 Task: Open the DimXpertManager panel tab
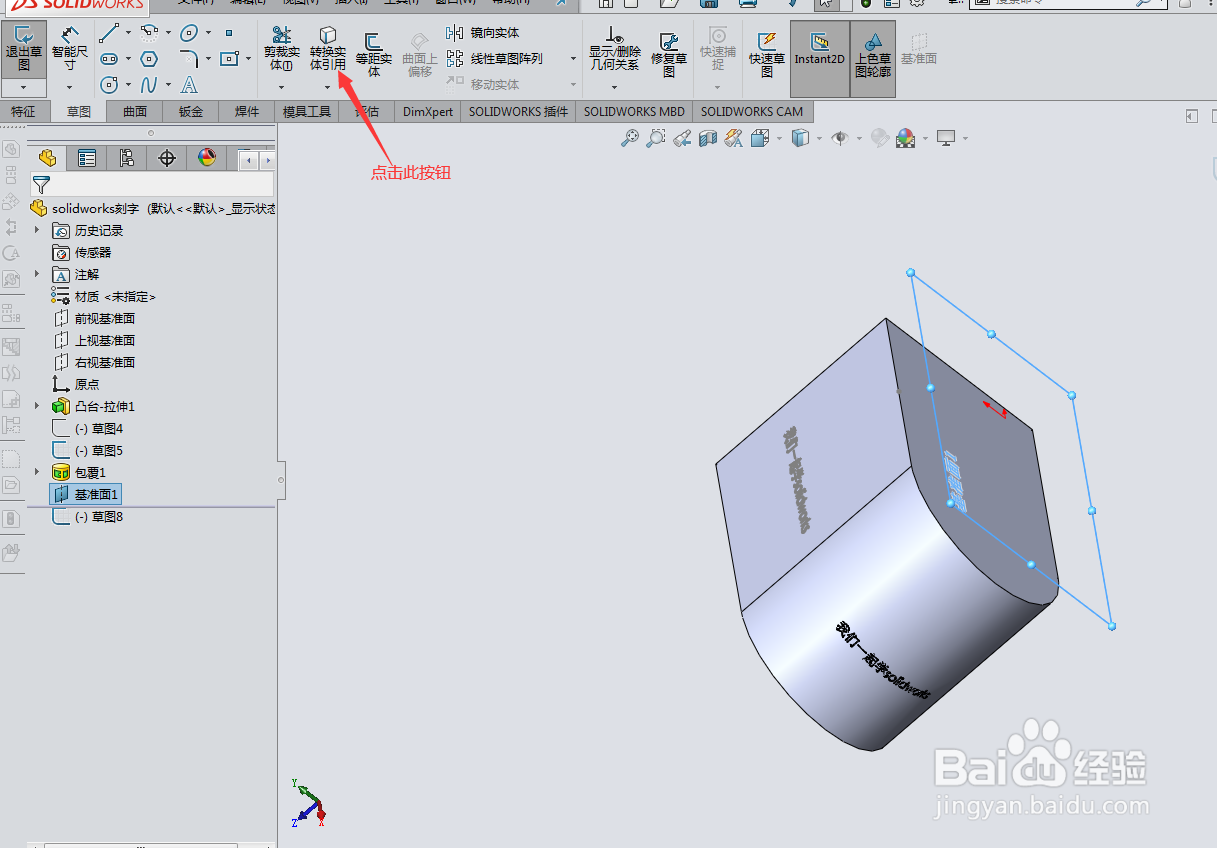pyautogui.click(x=167, y=158)
